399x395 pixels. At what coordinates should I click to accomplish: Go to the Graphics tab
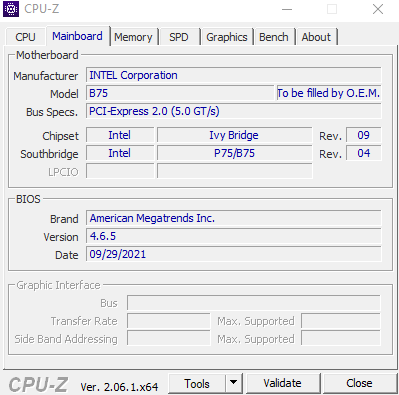click(227, 37)
